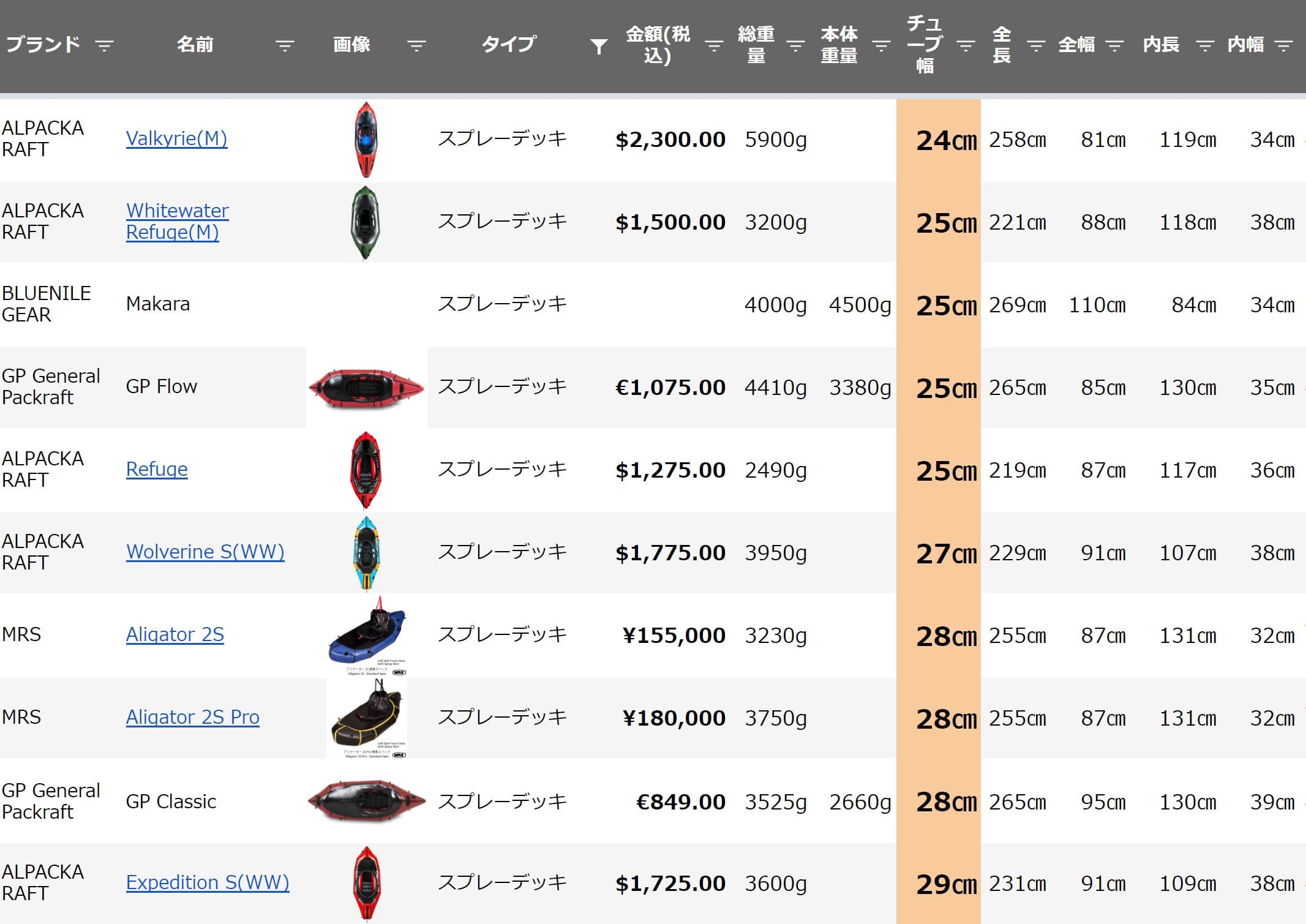The width and height of the screenshot is (1306, 924).
Task: Open the 本体重量 column filter icon
Action: (882, 45)
